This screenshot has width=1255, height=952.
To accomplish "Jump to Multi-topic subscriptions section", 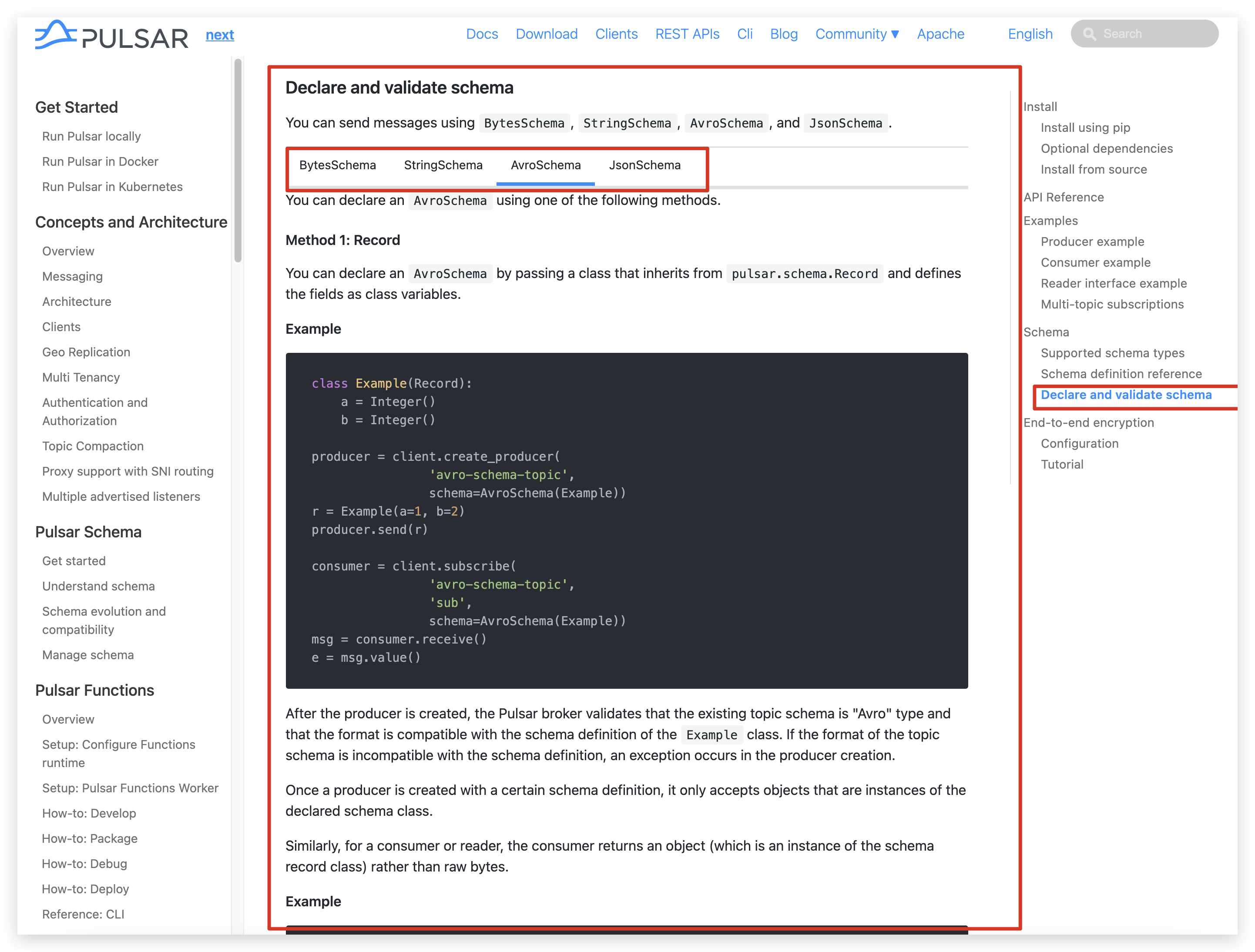I will (1112, 305).
